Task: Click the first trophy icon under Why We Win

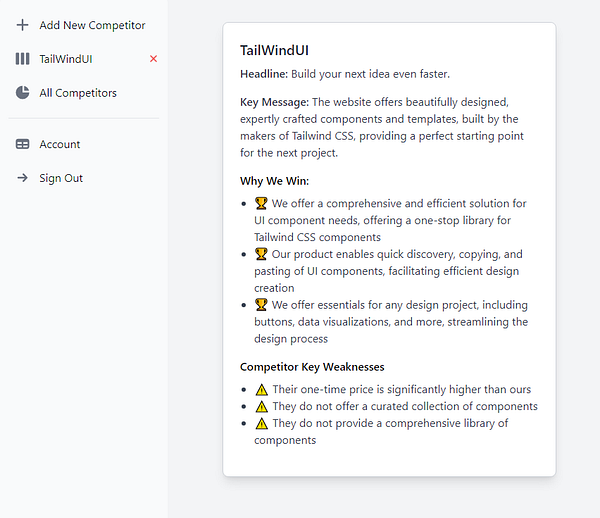Action: point(262,203)
